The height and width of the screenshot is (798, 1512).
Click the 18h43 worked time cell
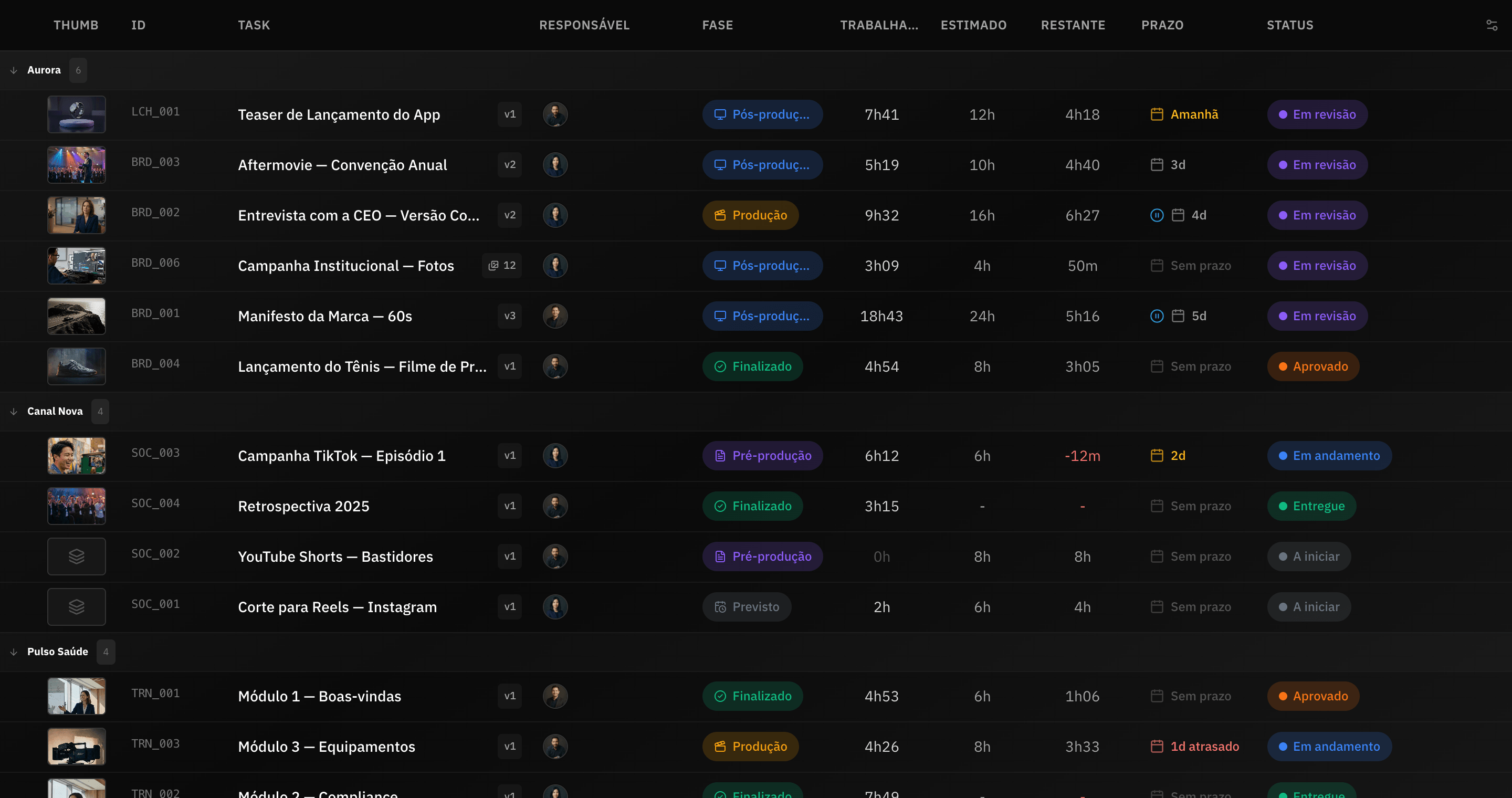[881, 316]
